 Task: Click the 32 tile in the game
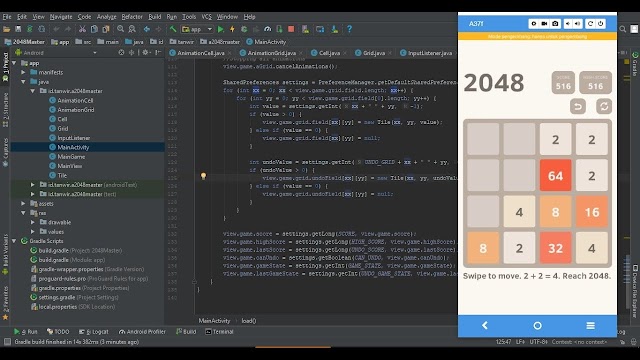(x=556, y=248)
